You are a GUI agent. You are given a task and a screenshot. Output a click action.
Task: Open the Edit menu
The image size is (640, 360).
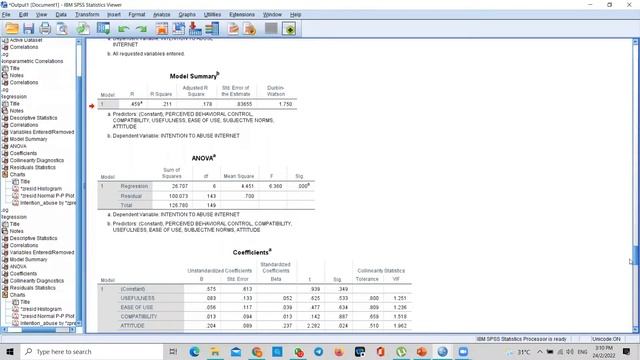[x=23, y=14]
